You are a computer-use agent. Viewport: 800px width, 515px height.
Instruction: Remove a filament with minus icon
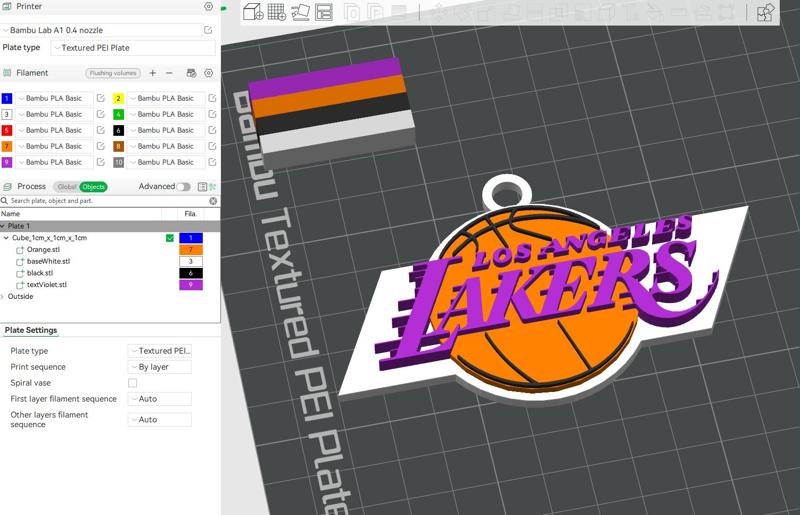169,73
